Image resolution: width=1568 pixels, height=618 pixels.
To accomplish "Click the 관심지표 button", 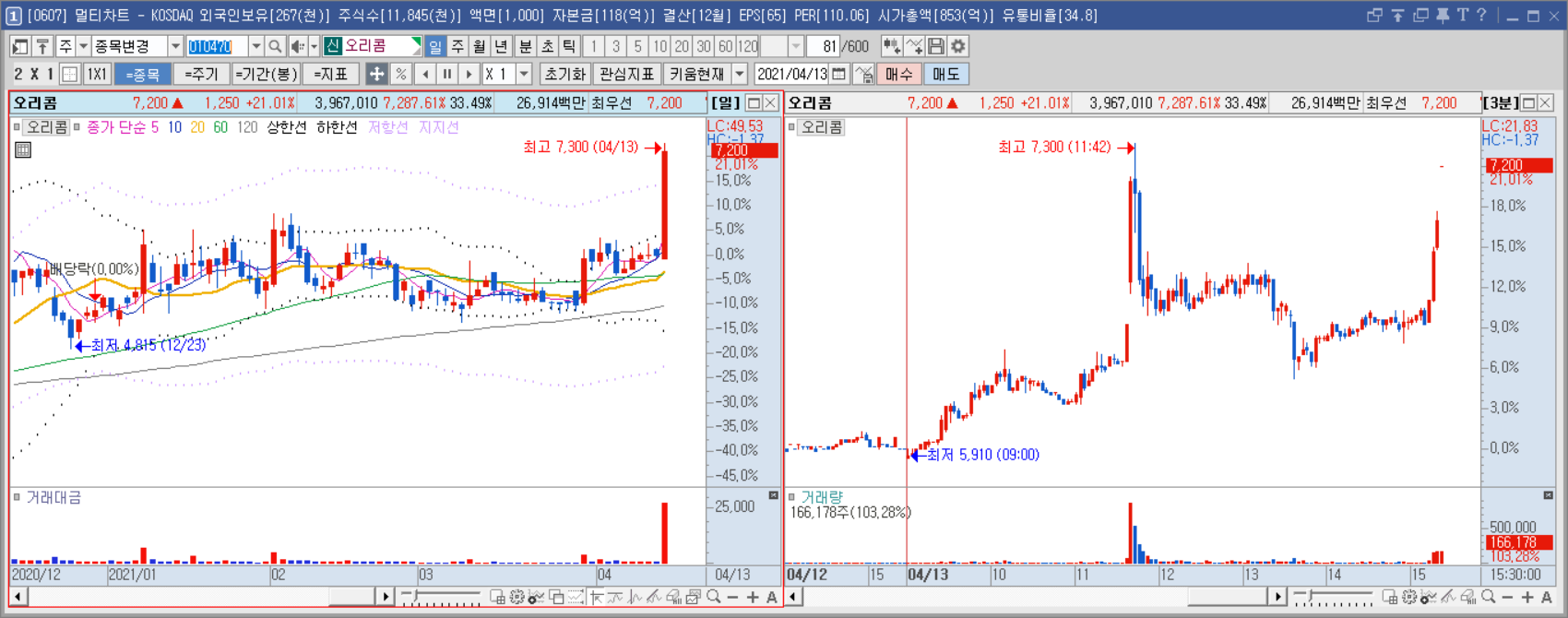I will coord(627,74).
